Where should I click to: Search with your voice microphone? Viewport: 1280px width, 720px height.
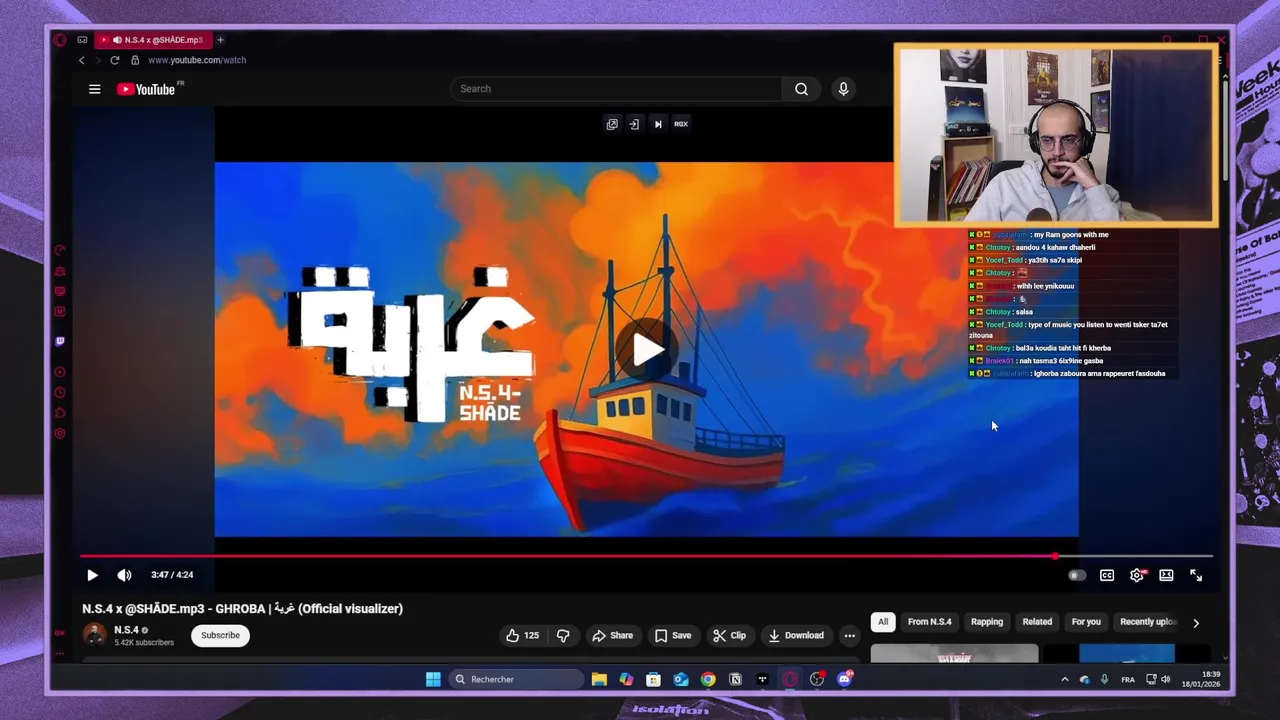843,89
